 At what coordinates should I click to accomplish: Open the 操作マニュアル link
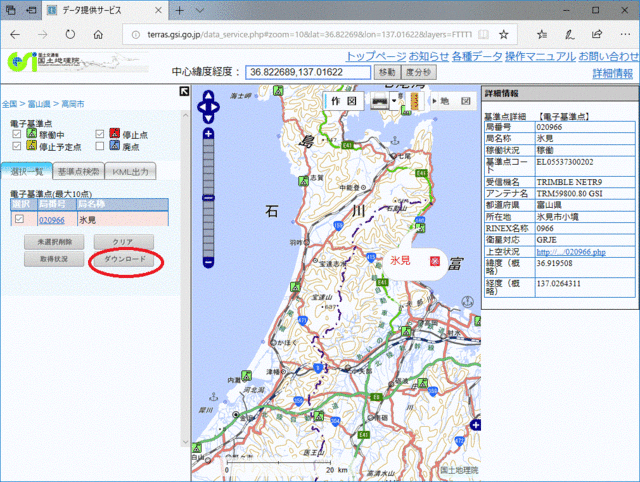coord(540,56)
